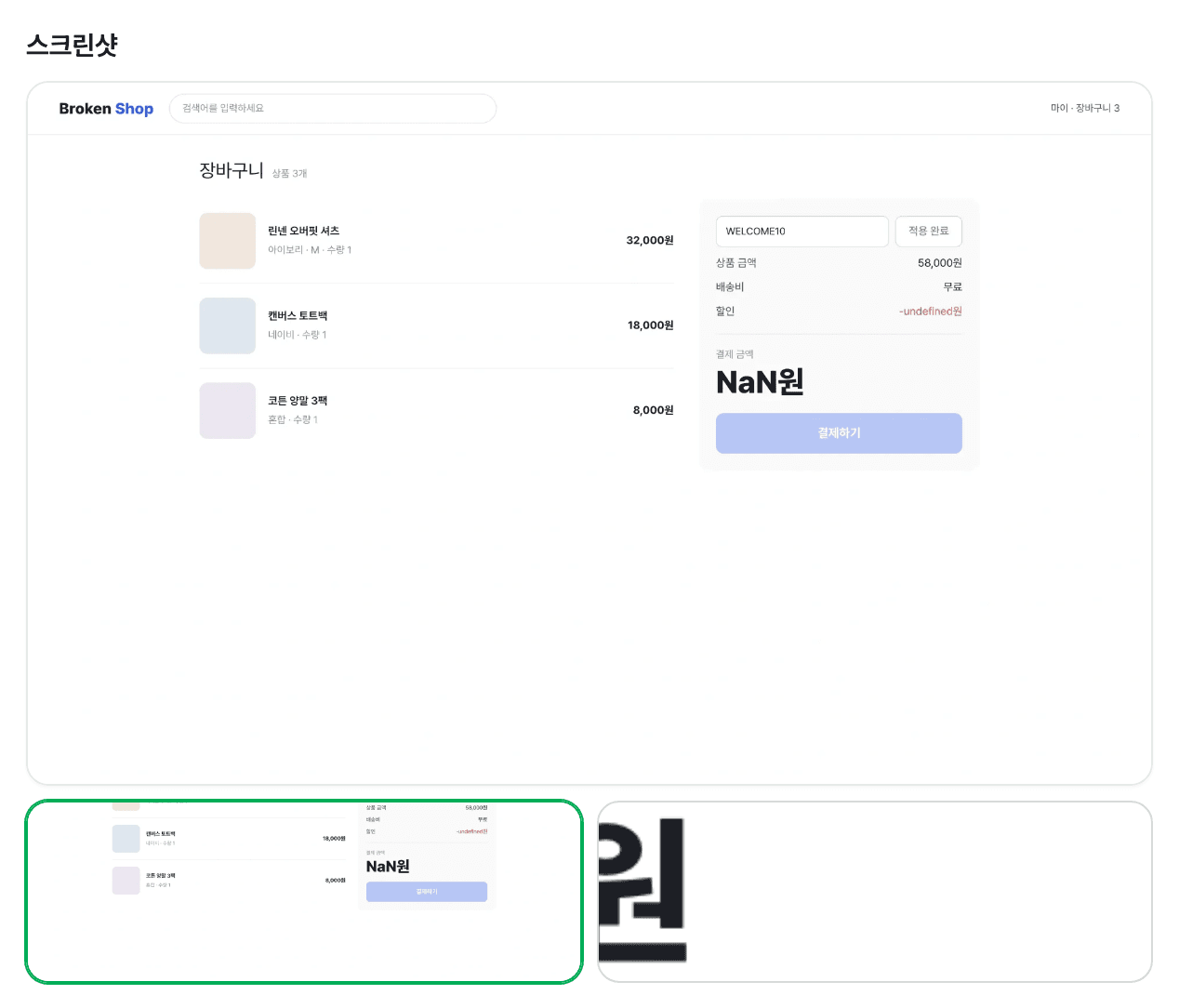Open the 캔버스 토트백 product title
Image resolution: width=1179 pixels, height=1008 pixels.
coord(298,315)
